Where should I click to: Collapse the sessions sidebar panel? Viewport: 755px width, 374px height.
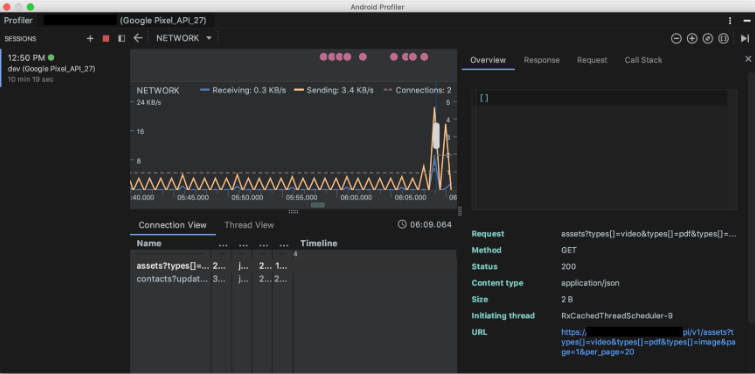click(x=121, y=39)
